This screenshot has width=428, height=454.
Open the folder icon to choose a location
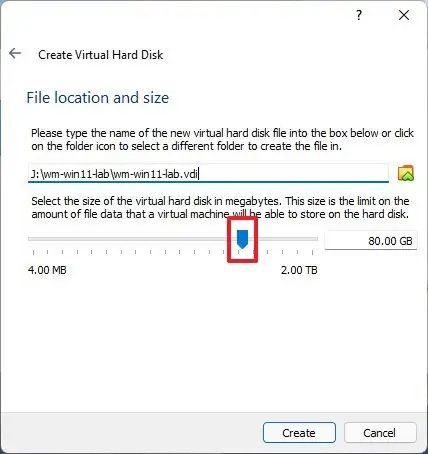[x=406, y=173]
